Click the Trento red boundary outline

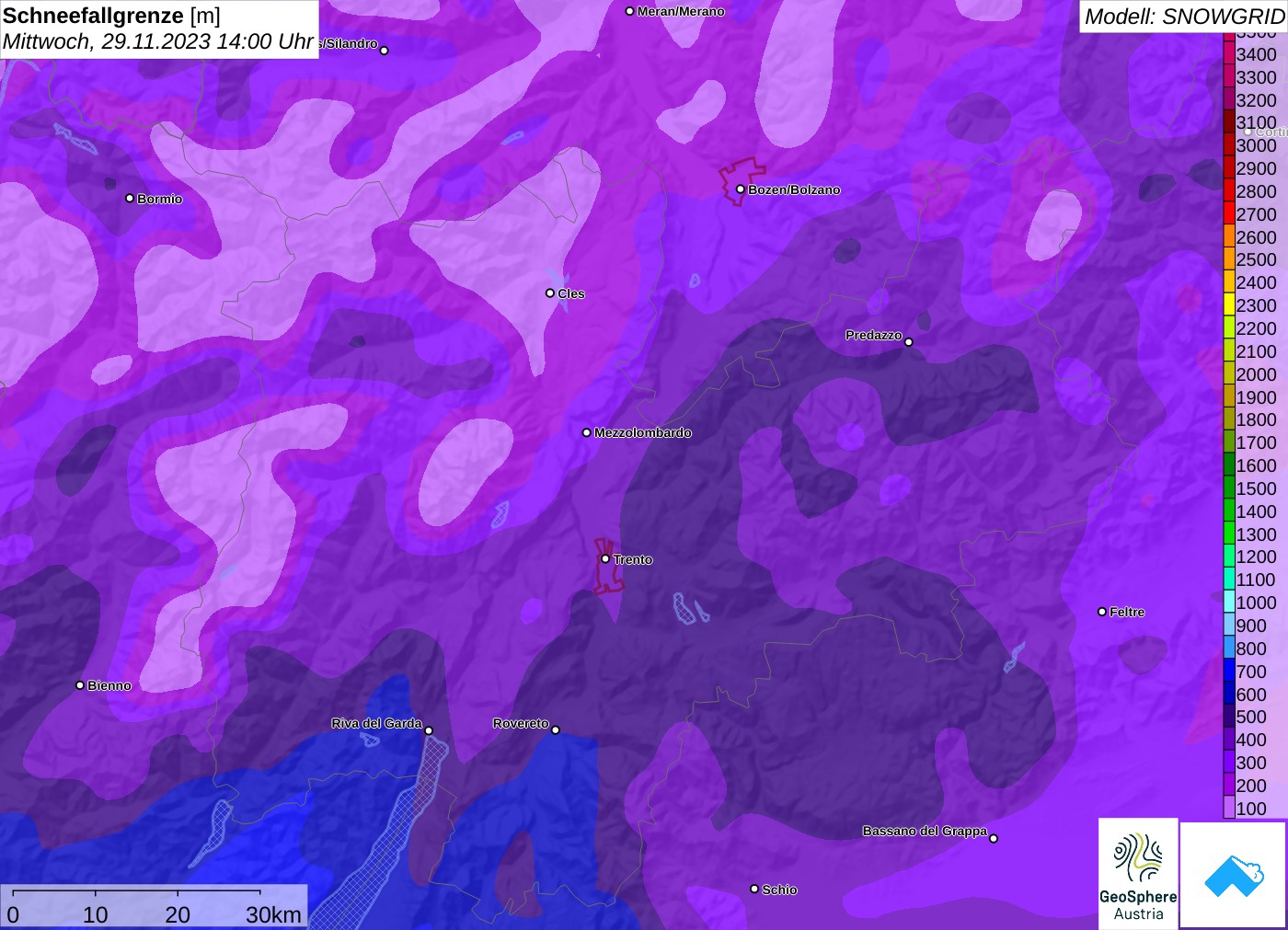point(608,566)
